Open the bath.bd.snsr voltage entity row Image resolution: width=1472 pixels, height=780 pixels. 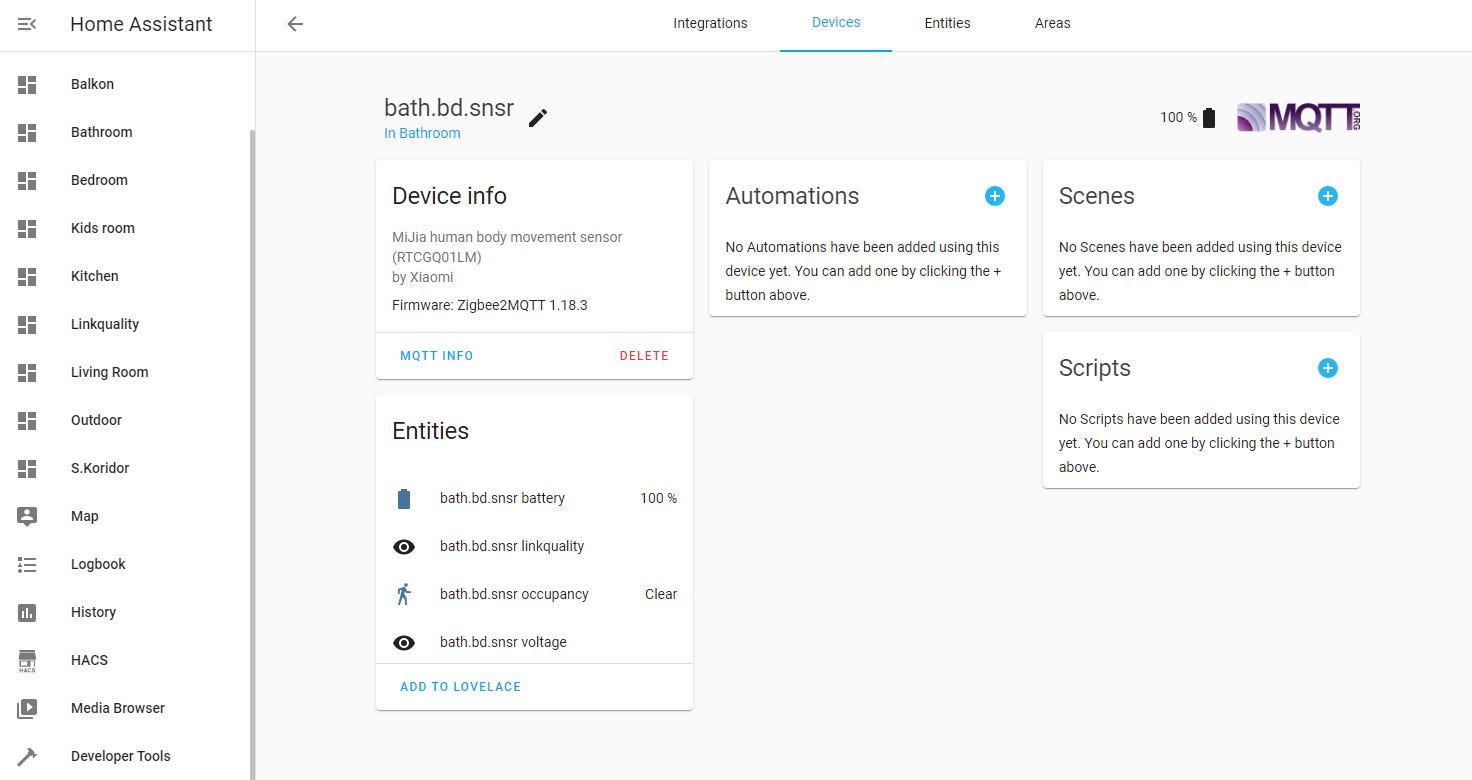(534, 640)
